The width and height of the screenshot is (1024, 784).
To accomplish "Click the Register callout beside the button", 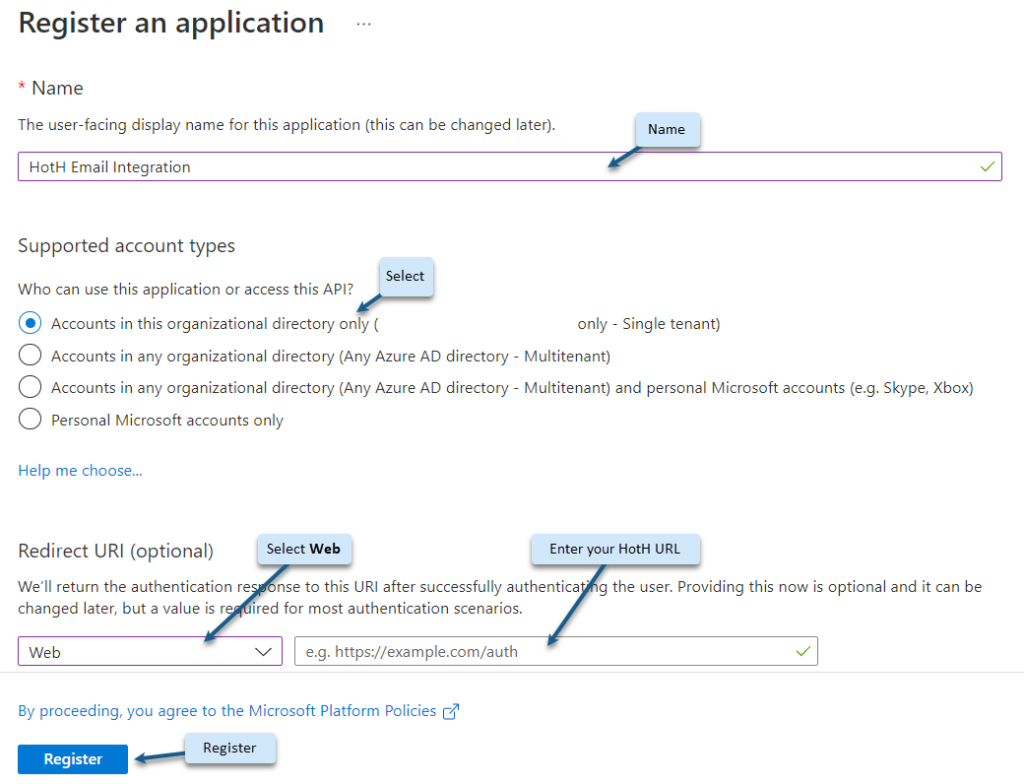I will (x=230, y=747).
